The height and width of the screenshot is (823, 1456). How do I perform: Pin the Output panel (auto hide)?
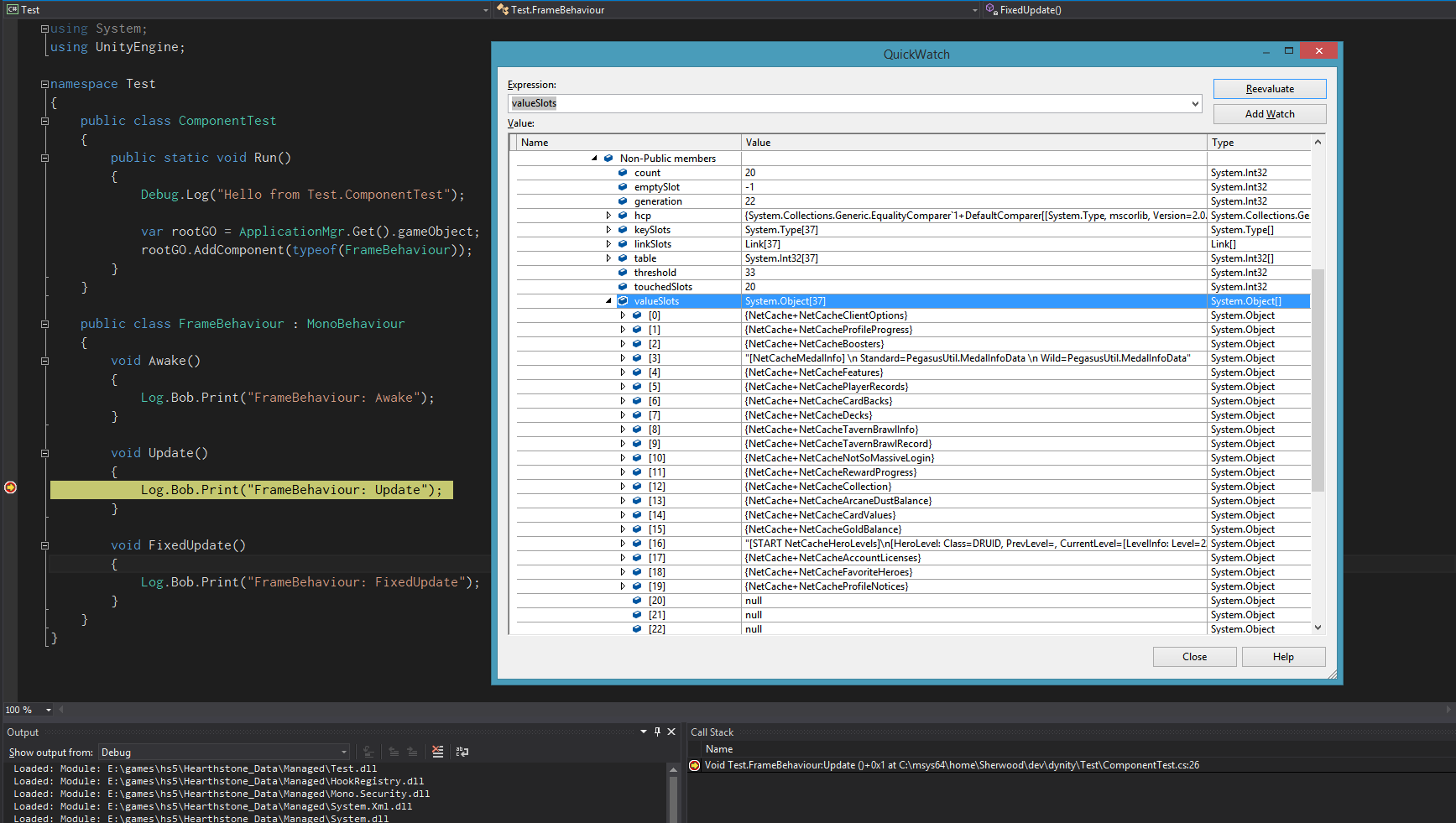point(657,732)
